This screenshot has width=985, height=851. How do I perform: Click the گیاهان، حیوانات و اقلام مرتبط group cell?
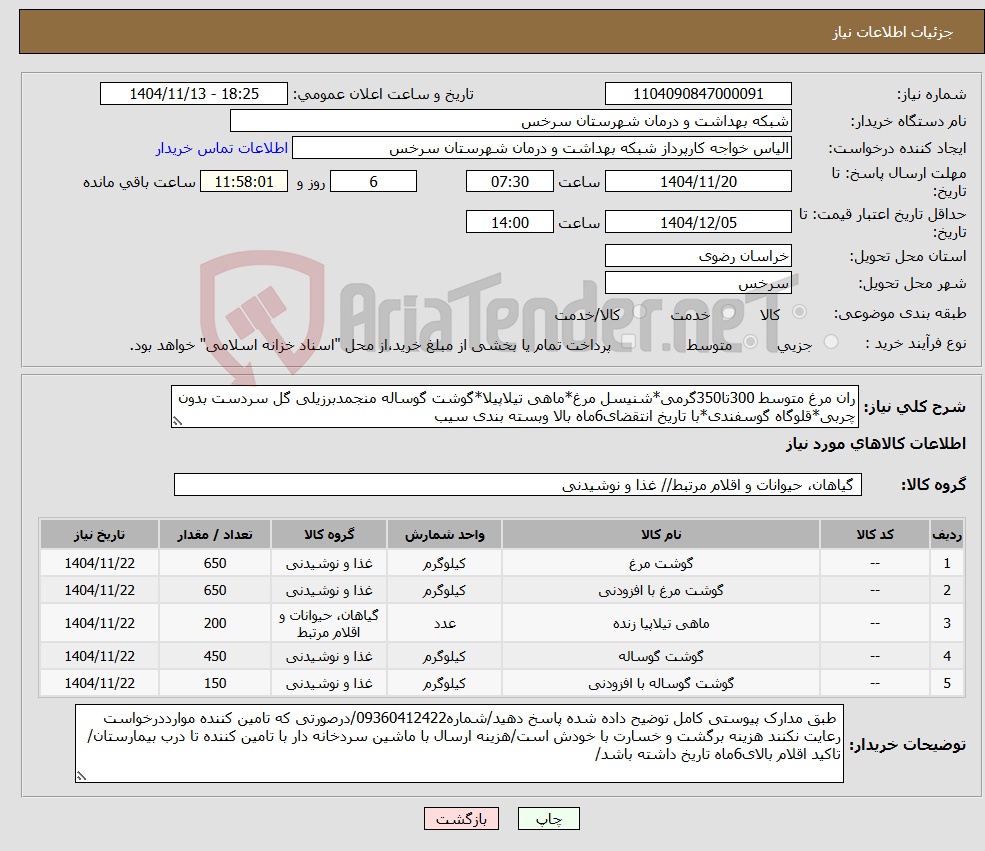click(329, 622)
